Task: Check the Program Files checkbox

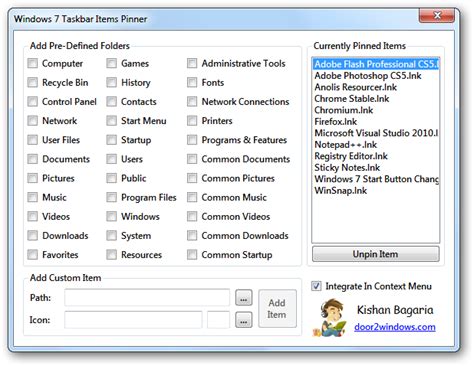Action: click(111, 197)
